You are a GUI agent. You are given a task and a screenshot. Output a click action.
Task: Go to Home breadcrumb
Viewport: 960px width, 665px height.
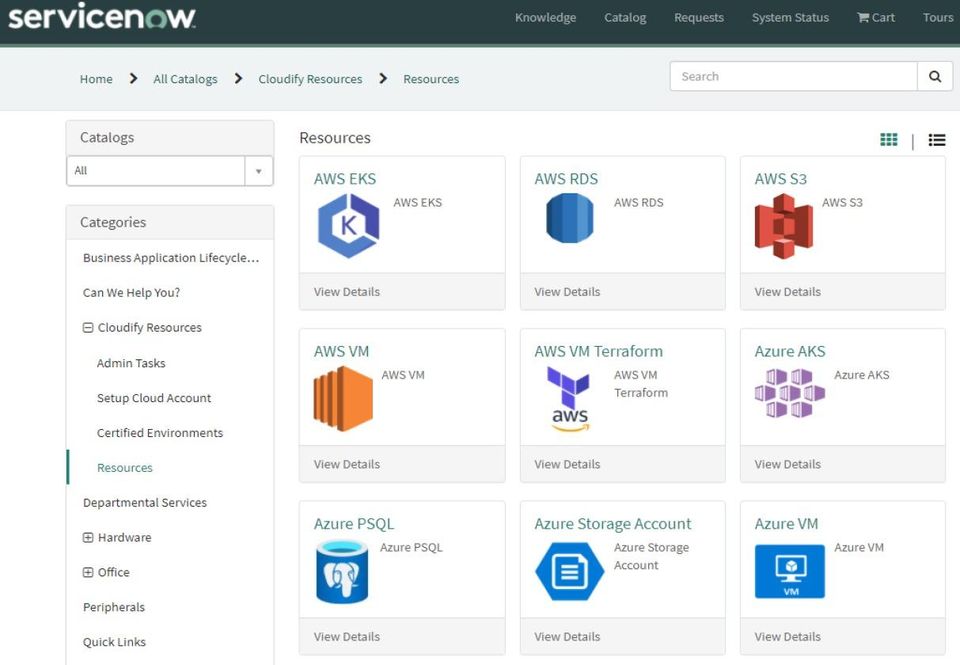tap(96, 79)
